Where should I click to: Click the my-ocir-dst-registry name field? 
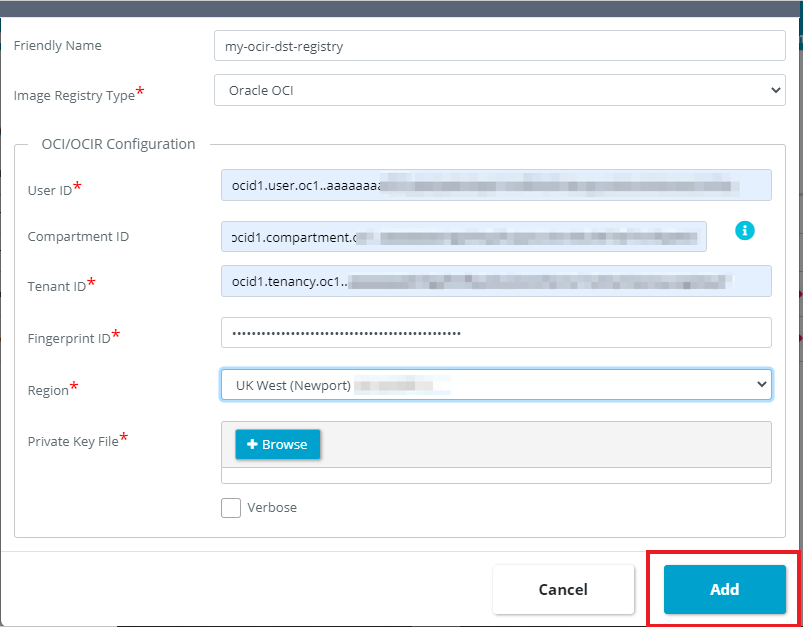(x=497, y=45)
